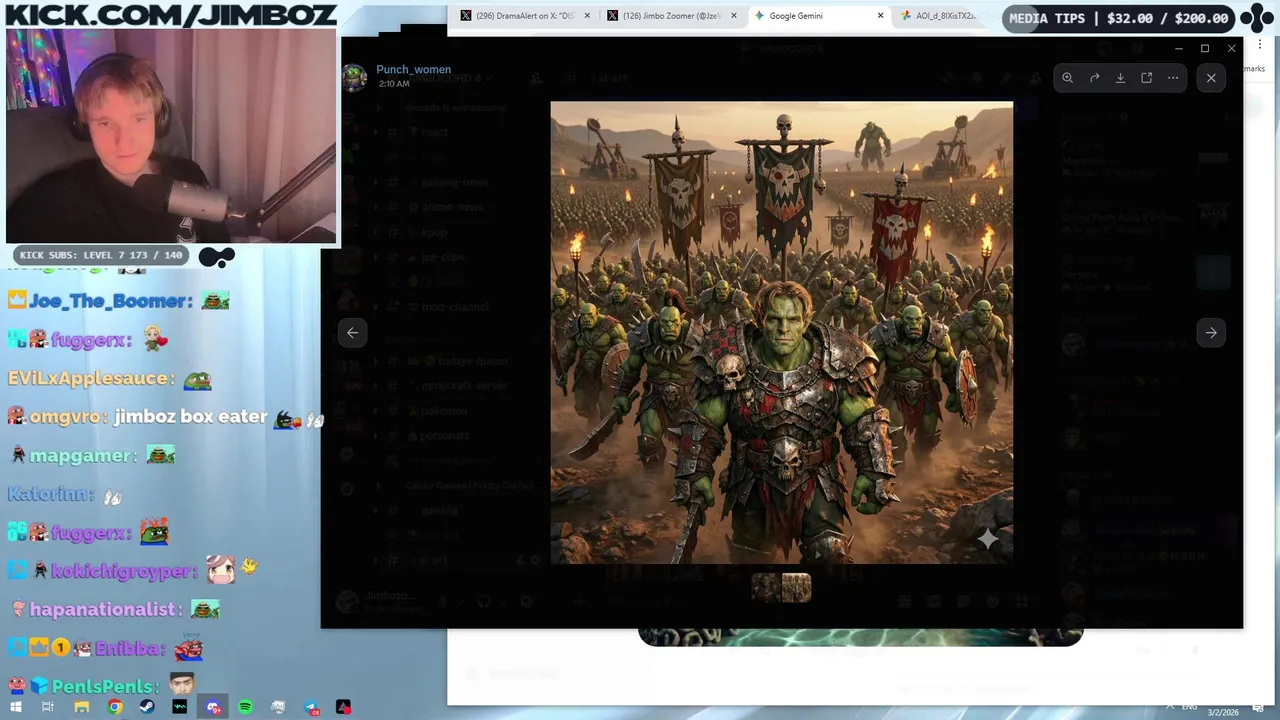Open Discord from the taskbar
Image resolution: width=1280 pixels, height=720 pixels.
pyautogui.click(x=213, y=707)
